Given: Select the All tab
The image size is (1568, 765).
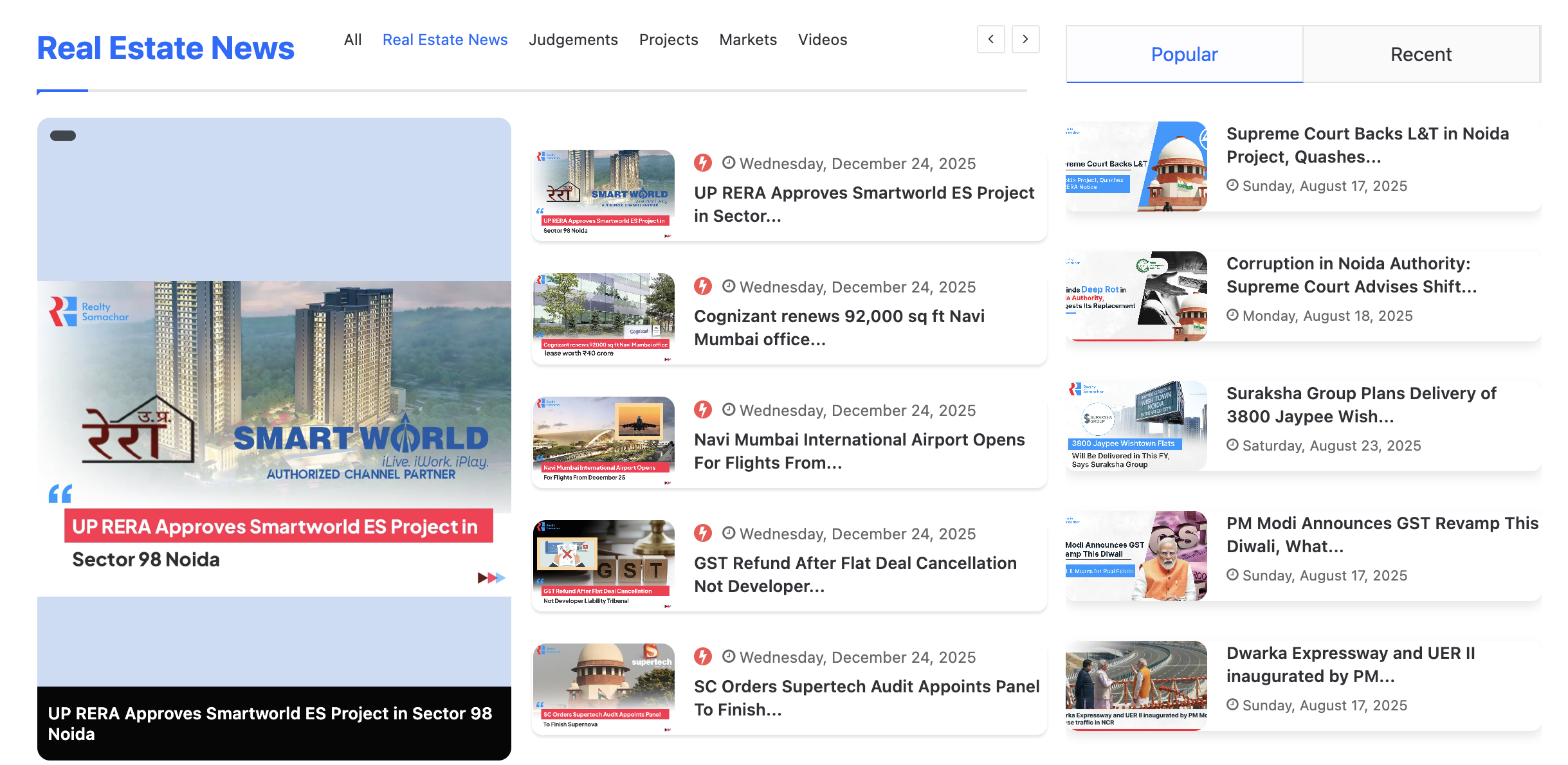Looking at the screenshot, I should click(352, 39).
